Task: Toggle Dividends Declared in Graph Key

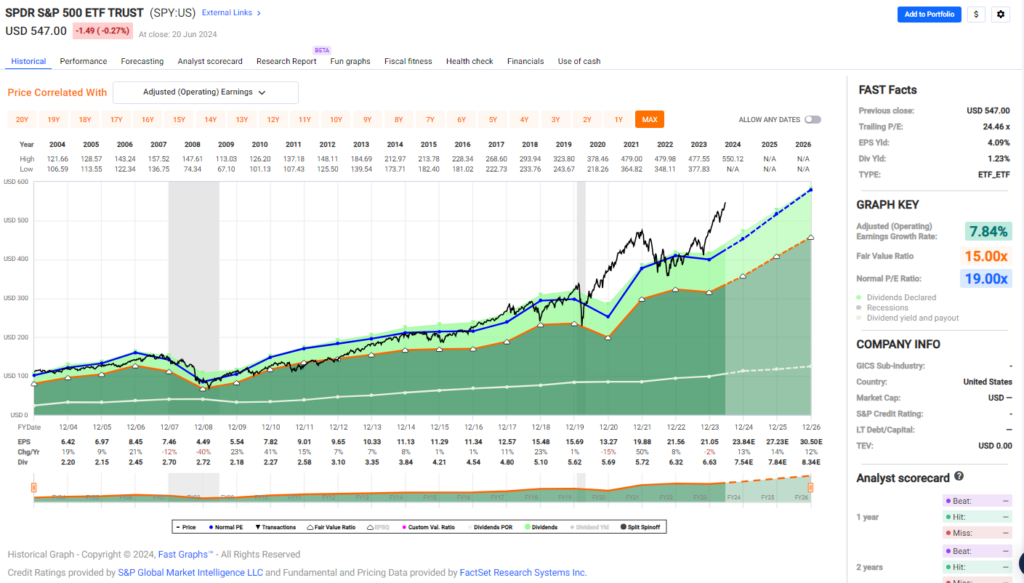Action: tap(903, 297)
